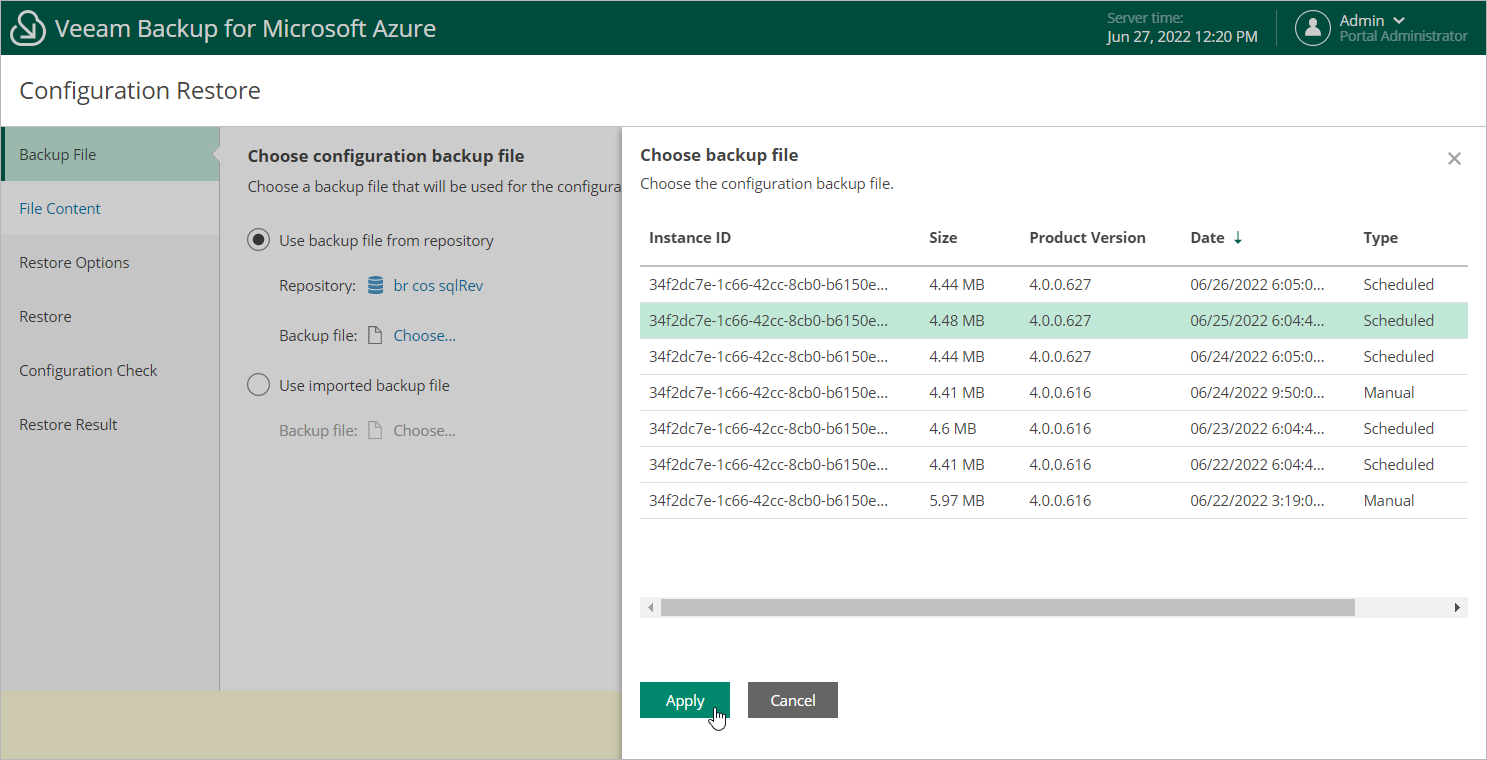Click the file icon beside the blue Choose link
Viewport: 1487px width, 760px height.
375,336
